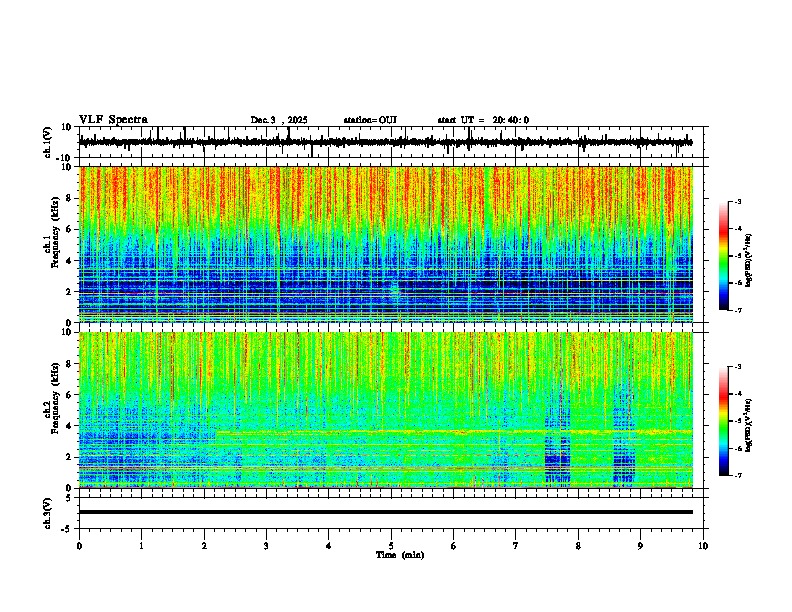Viewport: 792px width, 612px height.
Task: Select the "ch.1(V)" axis label
Action: (48, 142)
